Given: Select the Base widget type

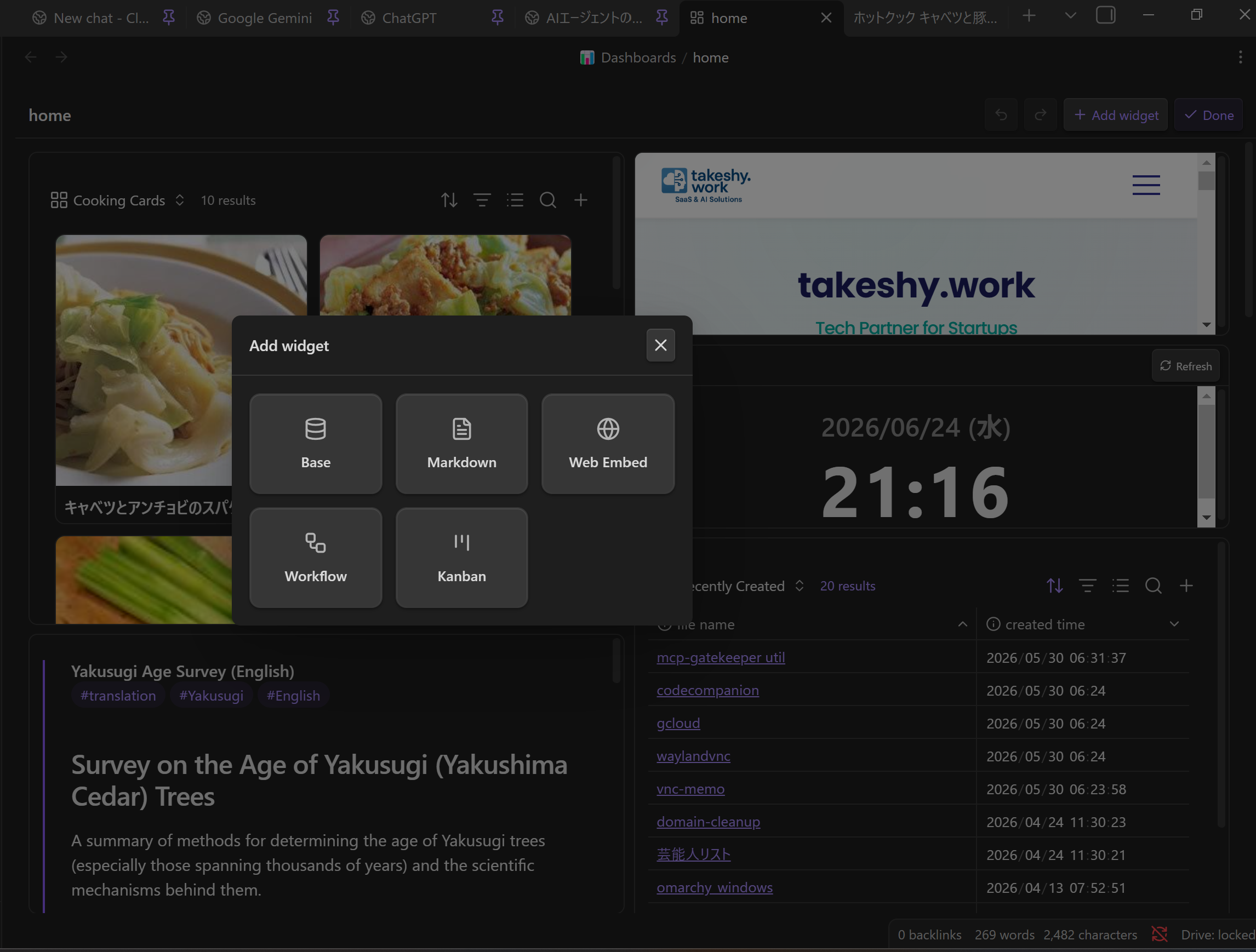Looking at the screenshot, I should tap(315, 444).
